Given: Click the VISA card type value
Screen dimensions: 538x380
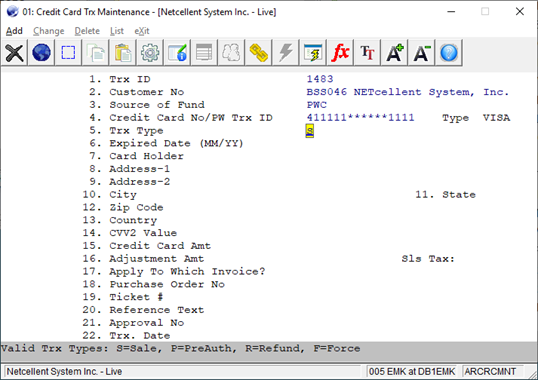Looking at the screenshot, I should click(496, 118).
